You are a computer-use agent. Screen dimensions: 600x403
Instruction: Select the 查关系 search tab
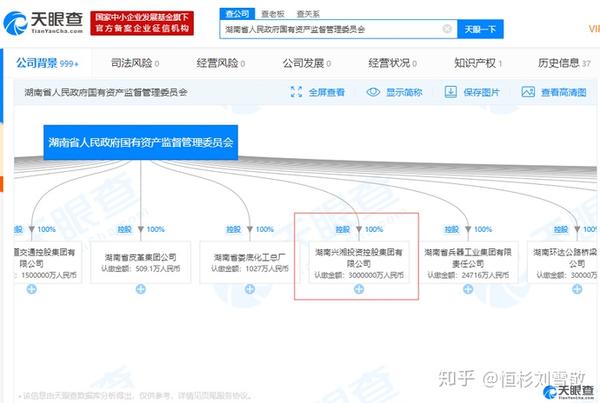(308, 14)
